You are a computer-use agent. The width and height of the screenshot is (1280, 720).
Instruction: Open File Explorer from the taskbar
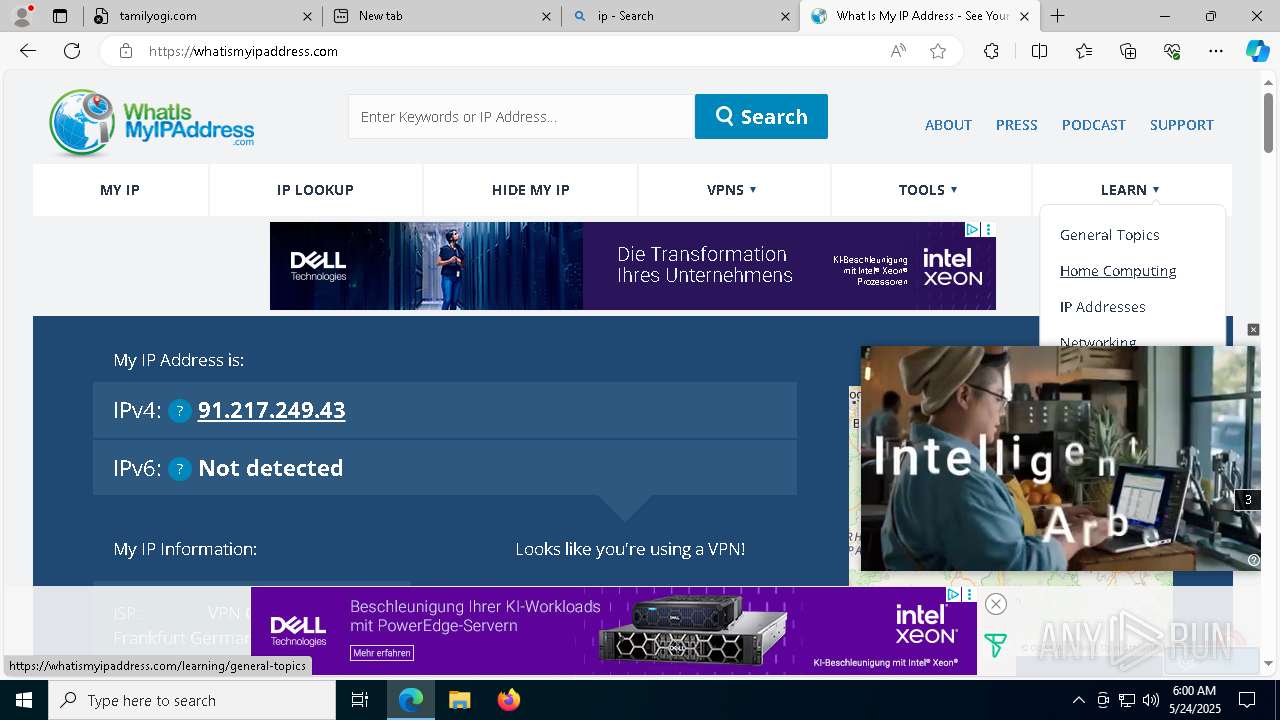click(459, 700)
